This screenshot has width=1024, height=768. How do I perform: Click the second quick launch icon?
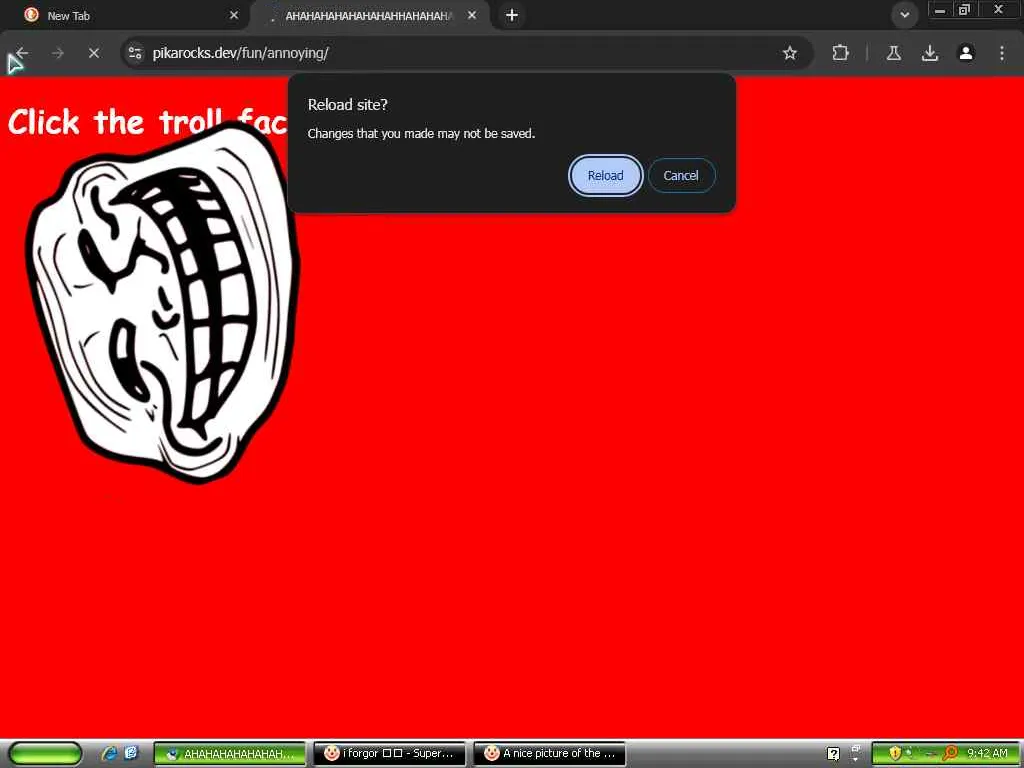131,753
